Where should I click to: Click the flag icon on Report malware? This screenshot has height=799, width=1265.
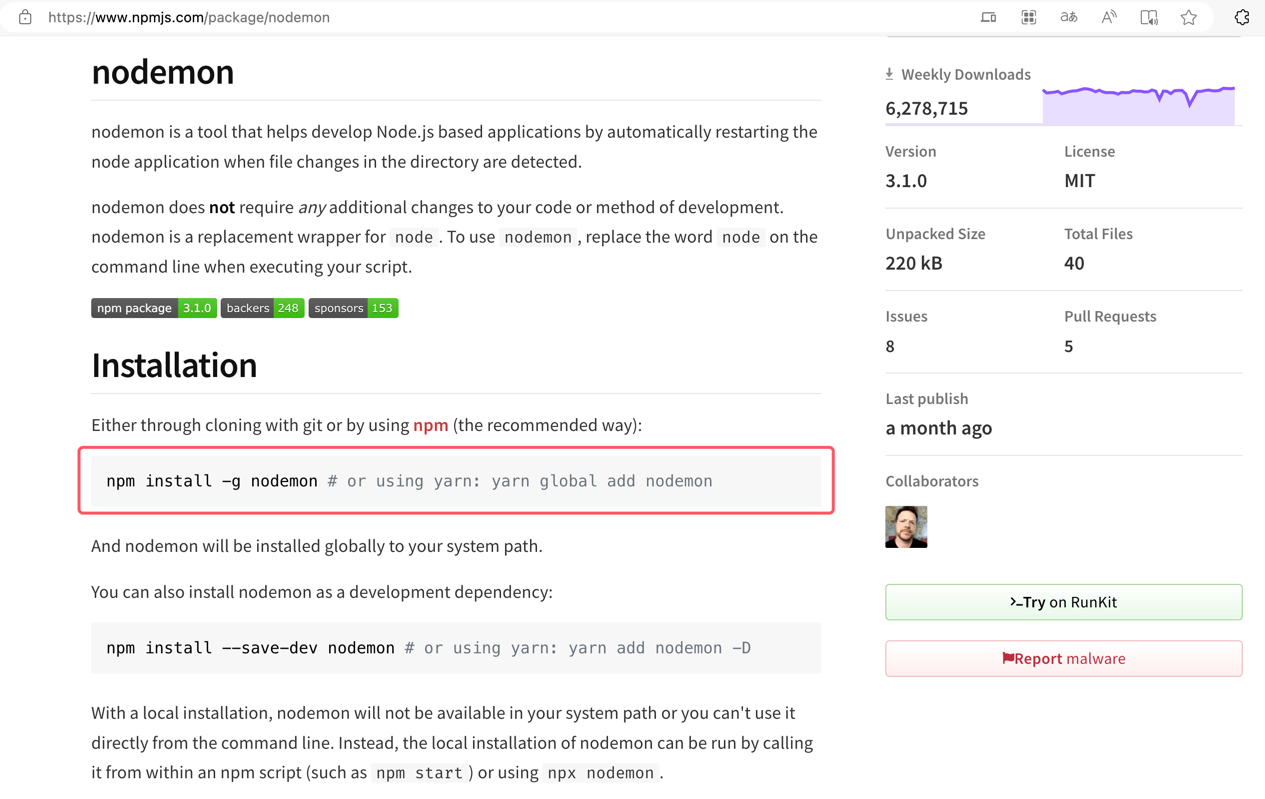(x=1008, y=658)
